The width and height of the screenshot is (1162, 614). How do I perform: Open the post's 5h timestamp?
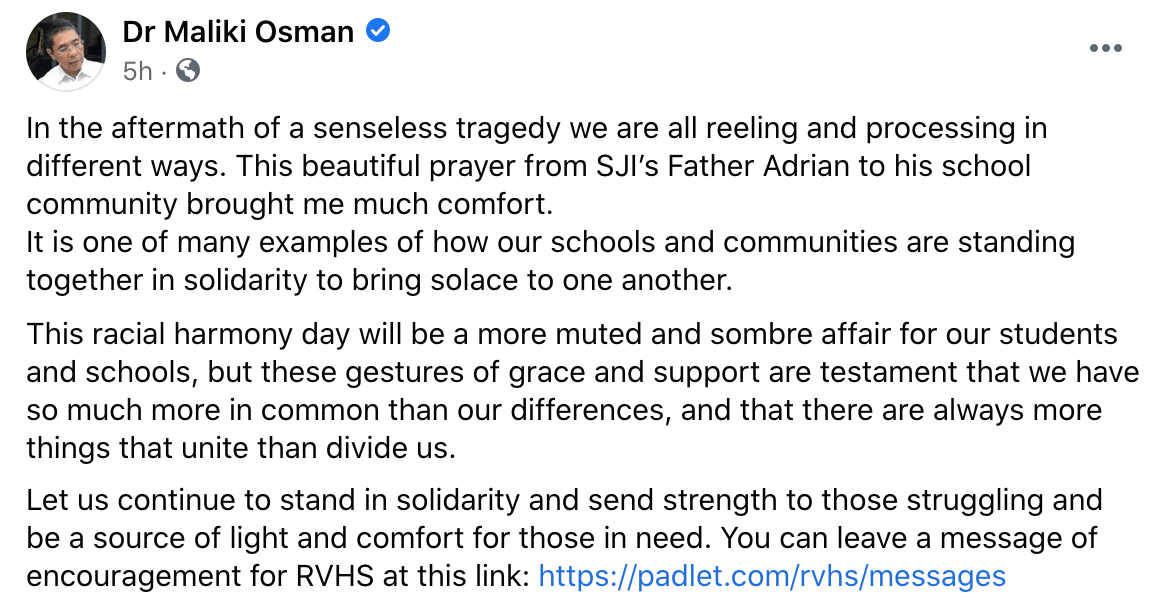click(138, 71)
